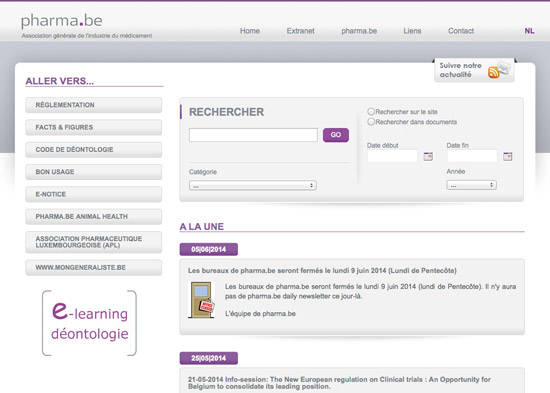The image size is (550, 393).
Task: Open the Date début calendar picker
Action: [428, 156]
